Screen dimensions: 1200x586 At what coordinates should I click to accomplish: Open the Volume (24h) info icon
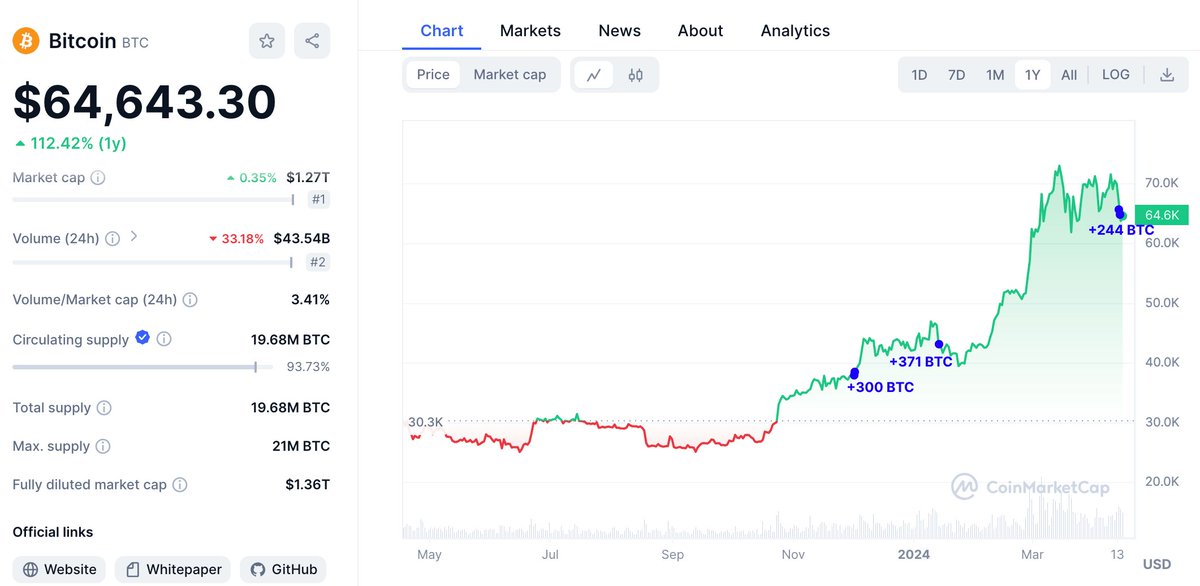click(112, 239)
